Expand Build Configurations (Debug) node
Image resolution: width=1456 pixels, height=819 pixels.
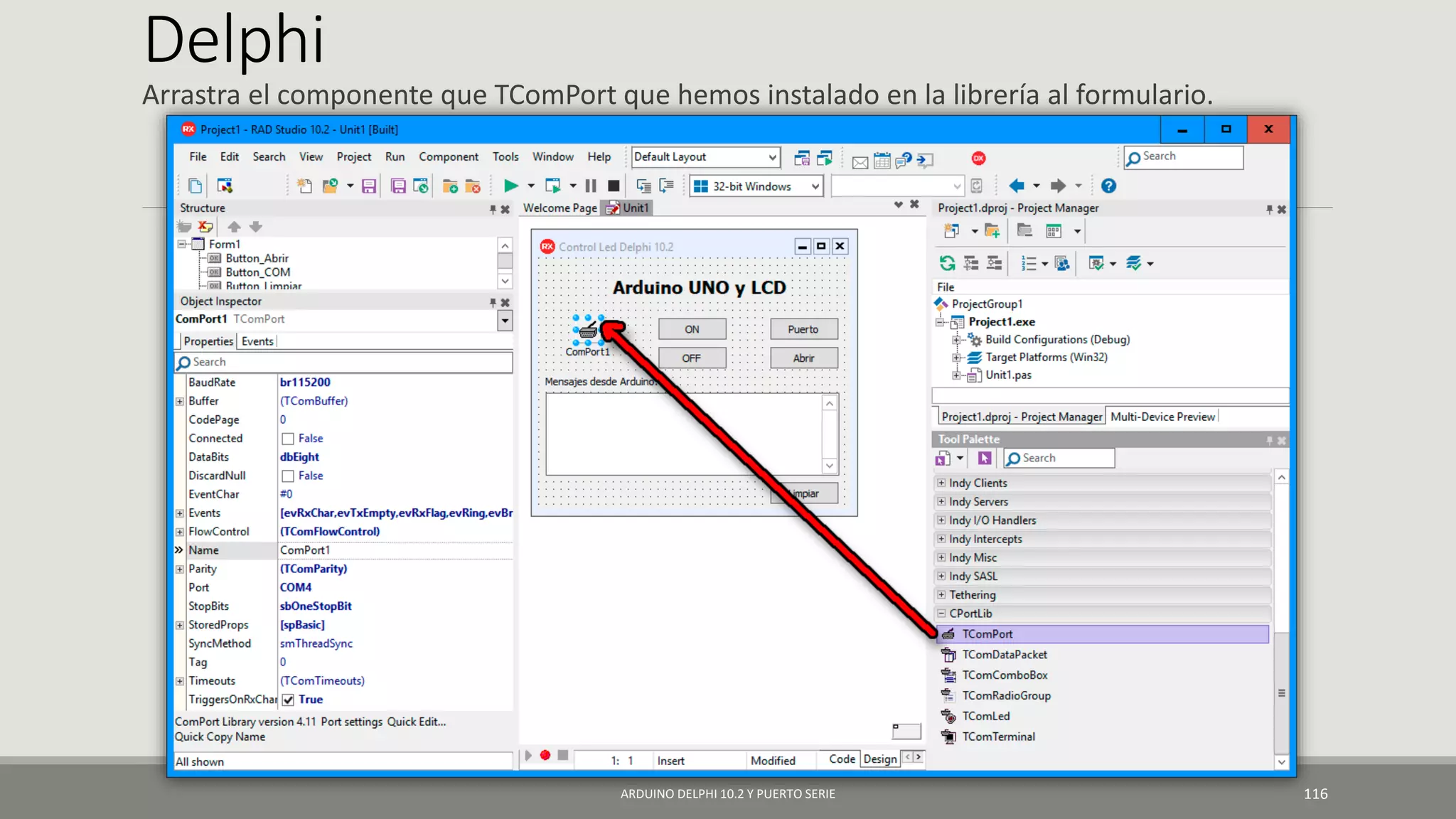[x=956, y=340]
